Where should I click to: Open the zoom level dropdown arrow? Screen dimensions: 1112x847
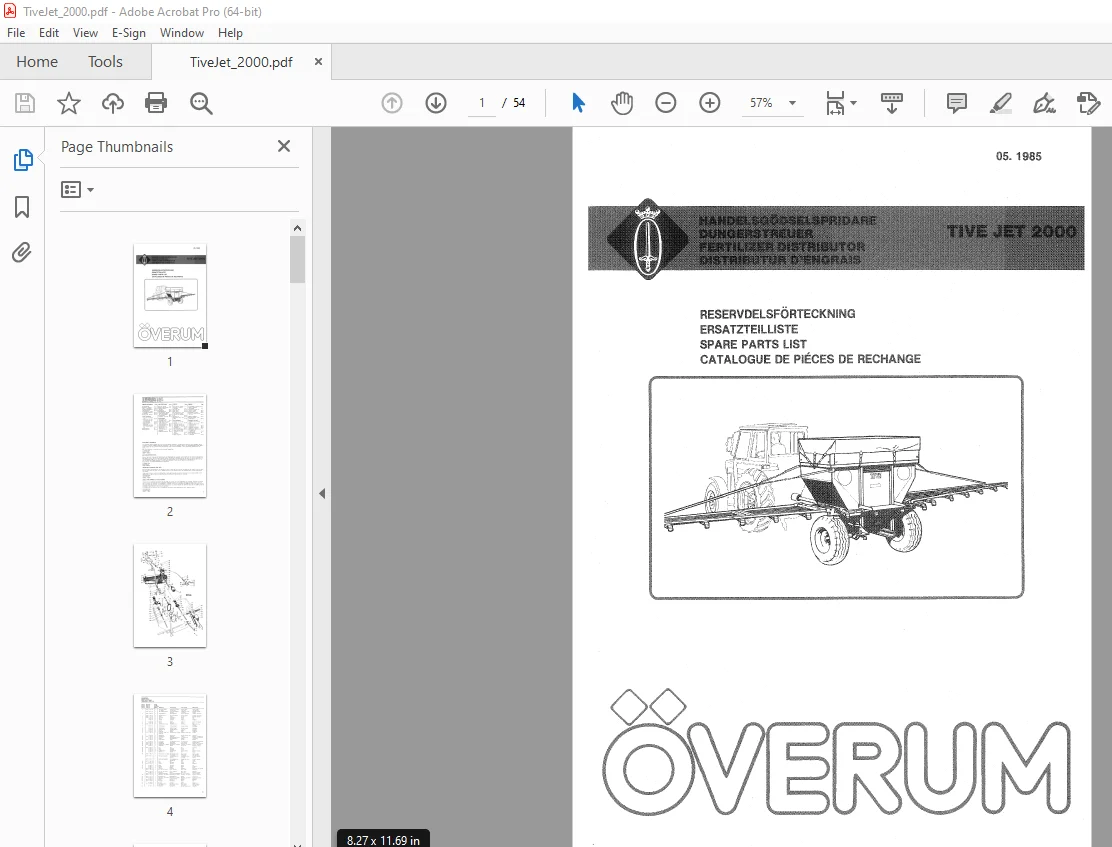pyautogui.click(x=792, y=103)
